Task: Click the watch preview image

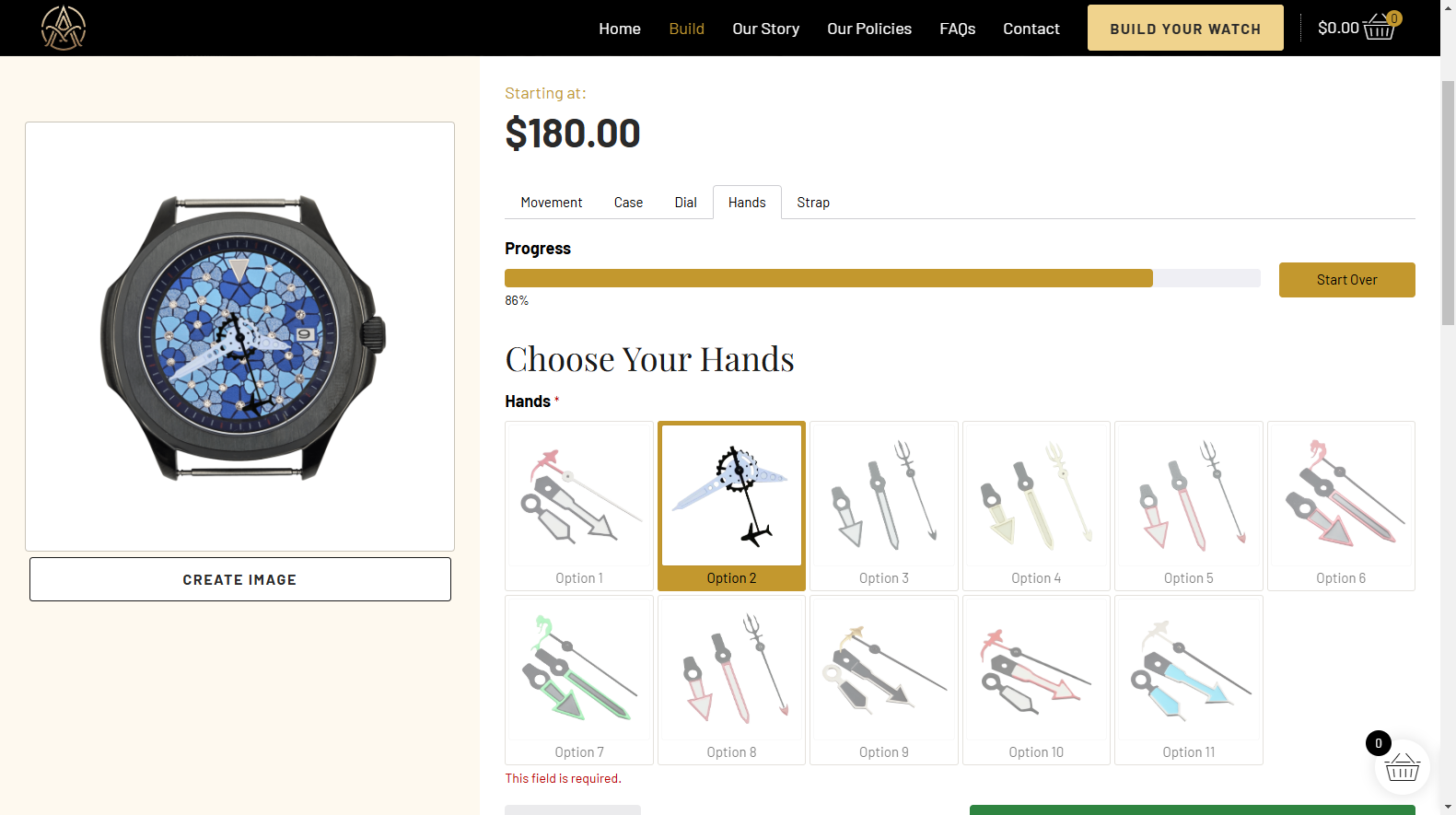Action: tap(240, 337)
